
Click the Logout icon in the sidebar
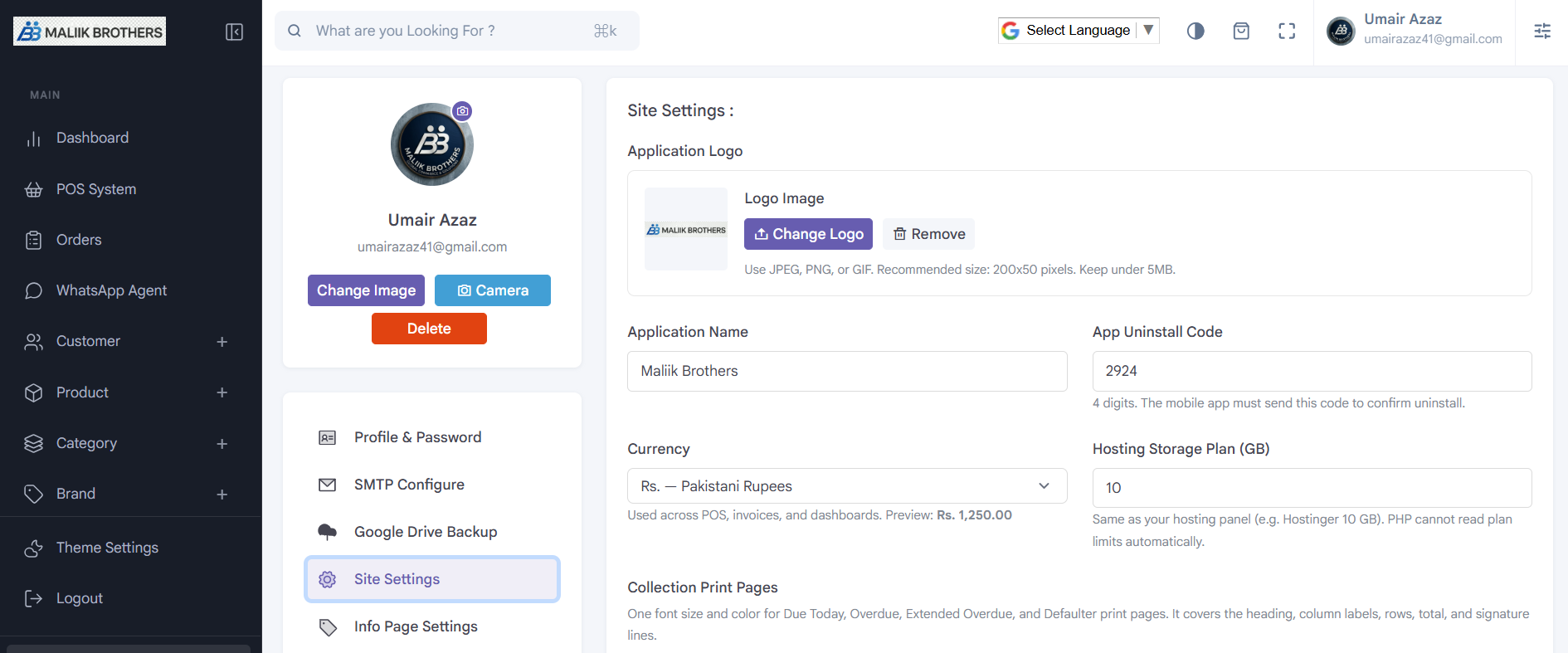(33, 599)
